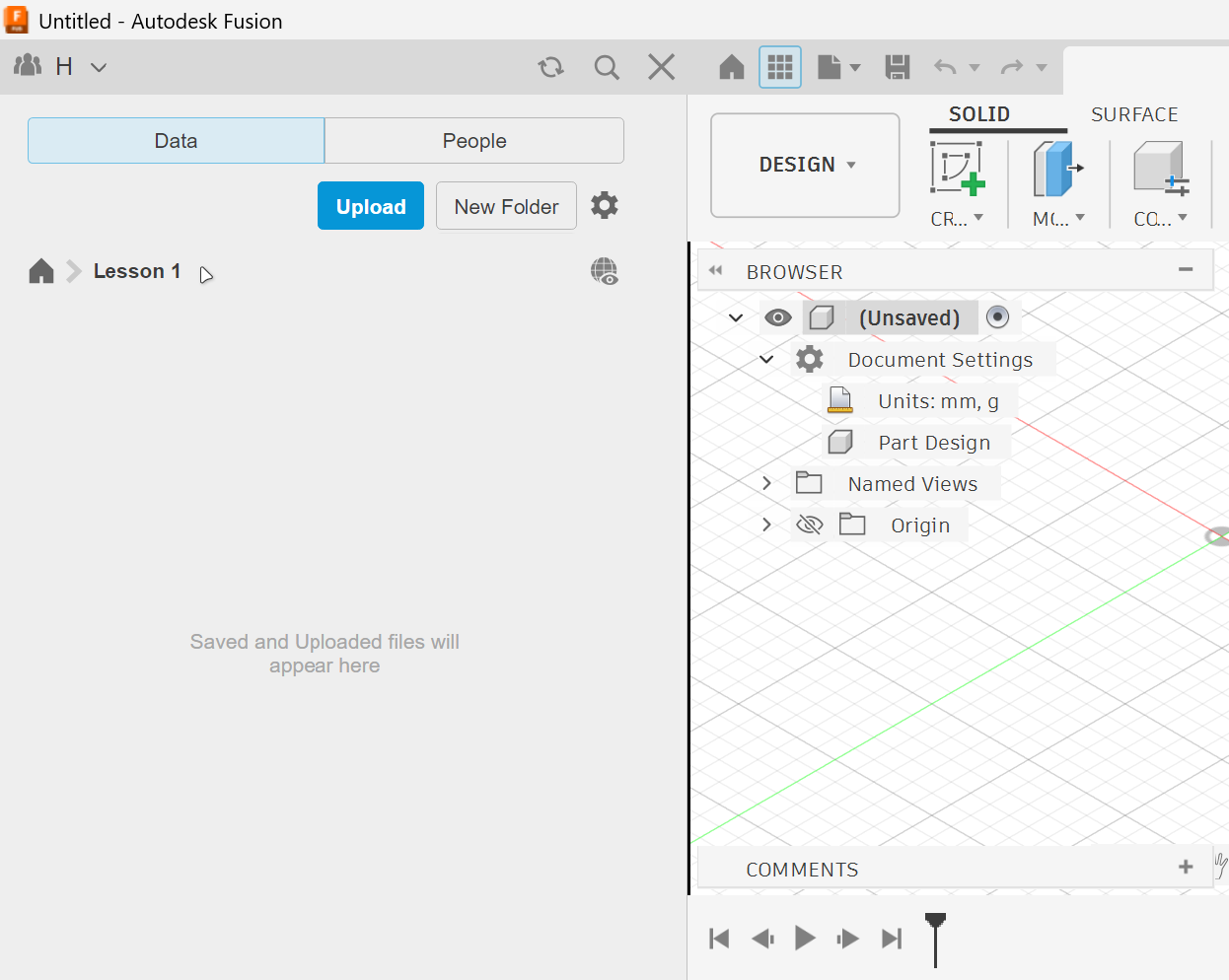Viewport: 1229px width, 980px height.
Task: Click the File document icon
Action: (830, 67)
